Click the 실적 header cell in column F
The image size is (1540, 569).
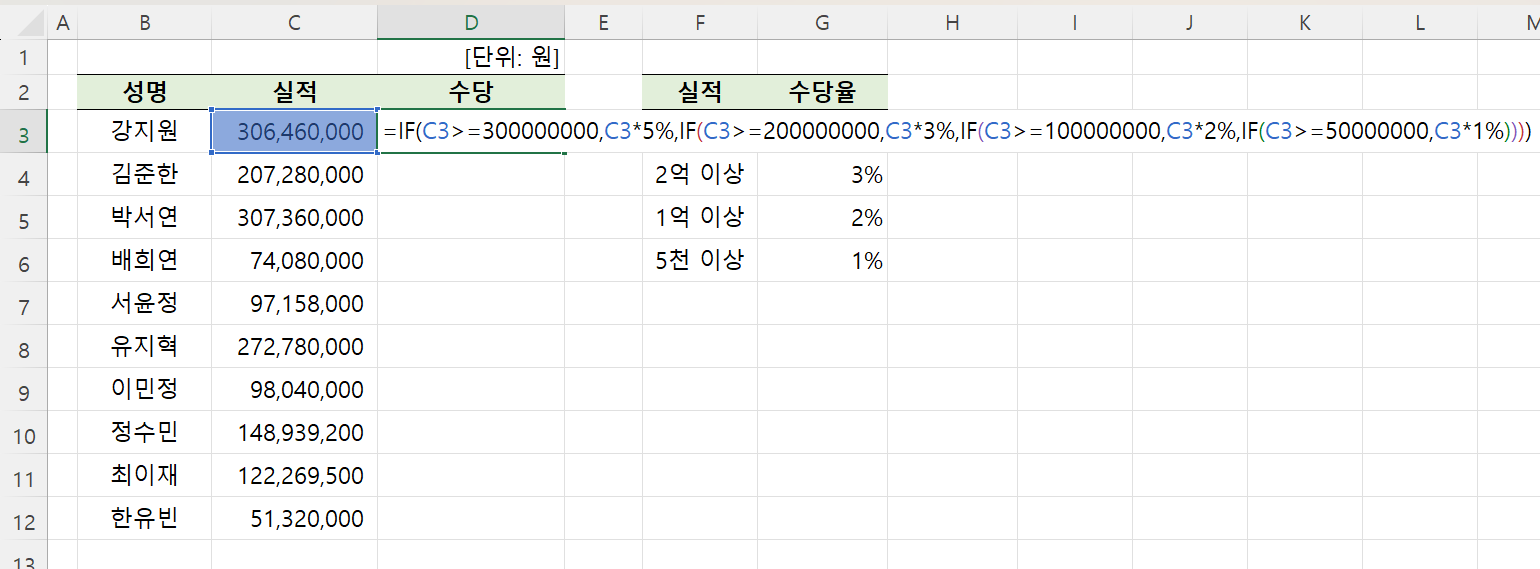point(700,92)
